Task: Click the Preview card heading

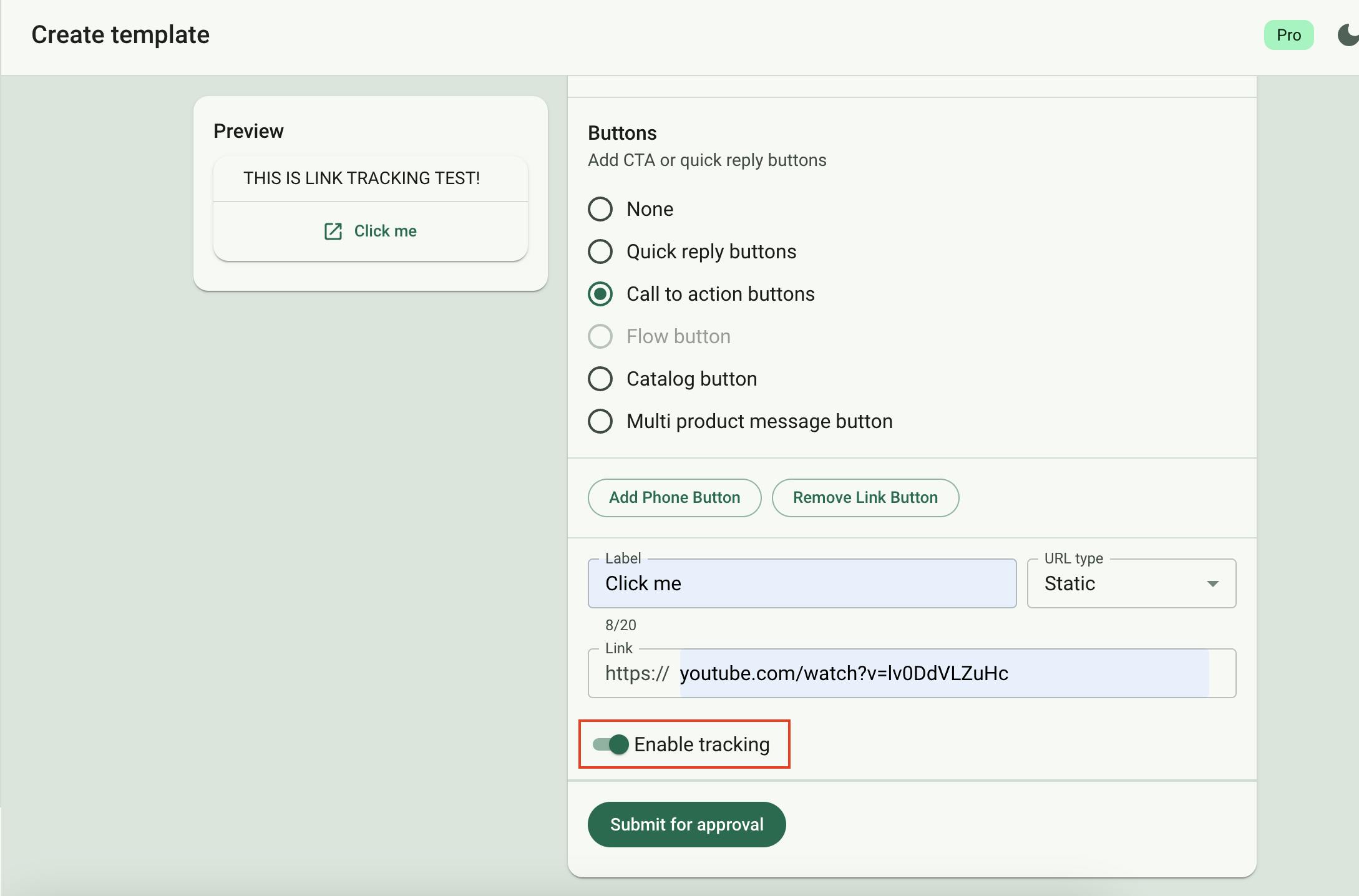Action: pyautogui.click(x=248, y=131)
